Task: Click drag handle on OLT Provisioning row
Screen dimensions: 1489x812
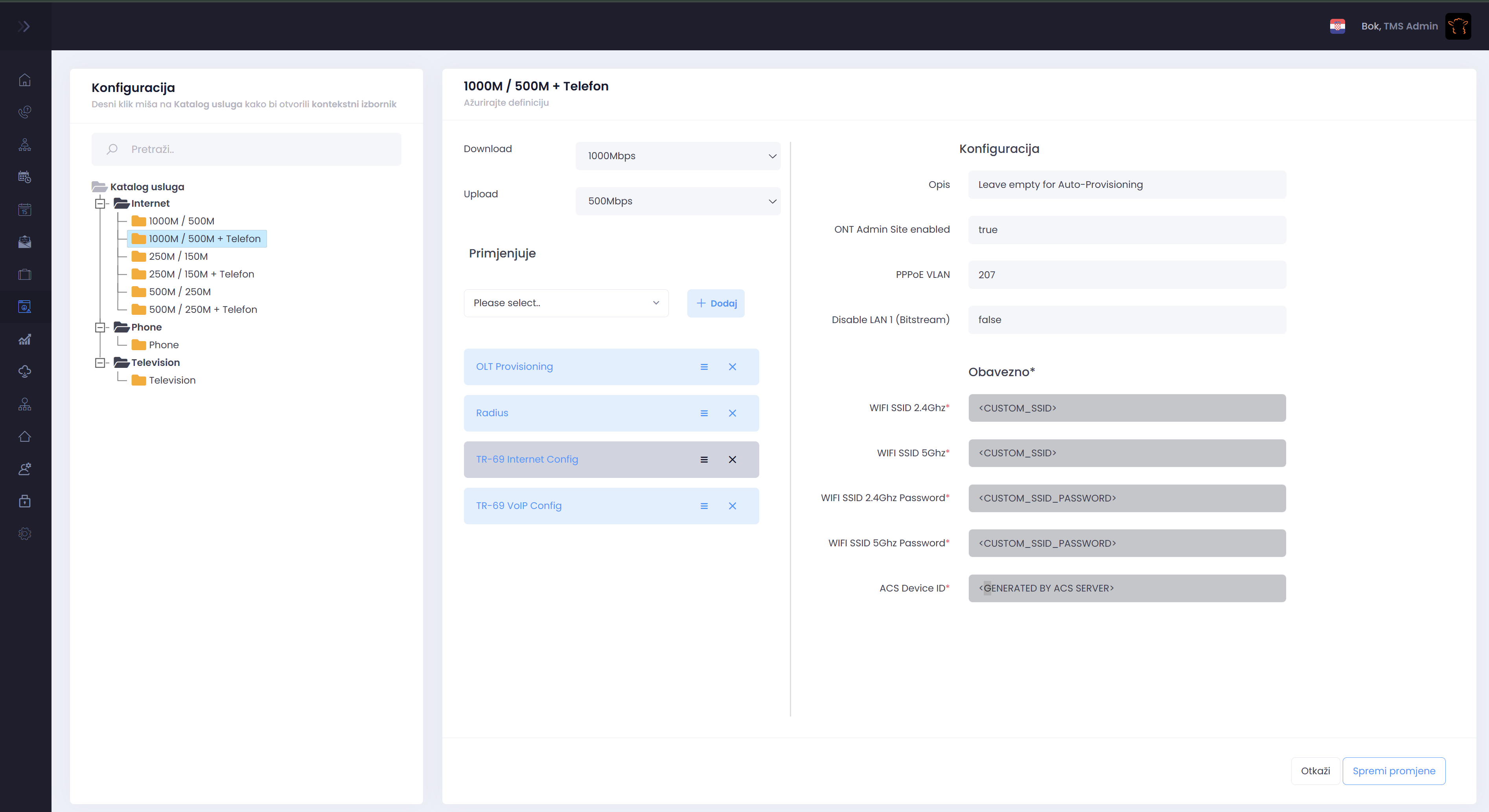Action: pos(703,367)
